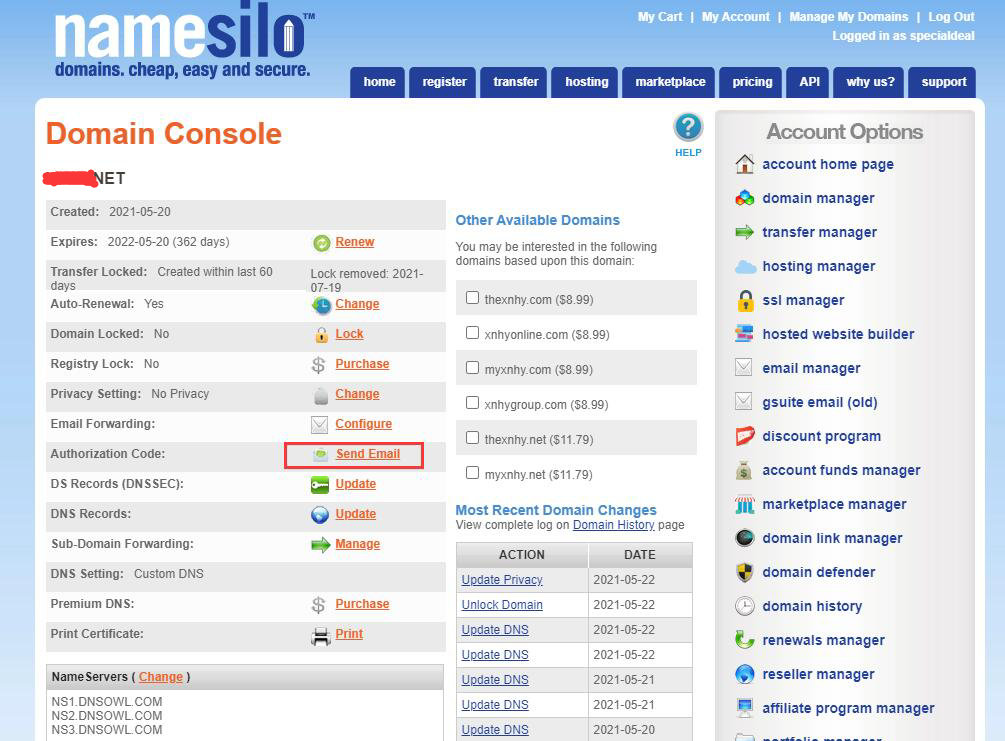Click the Print Certificate printer icon
This screenshot has height=741, width=1005.
[320, 636]
